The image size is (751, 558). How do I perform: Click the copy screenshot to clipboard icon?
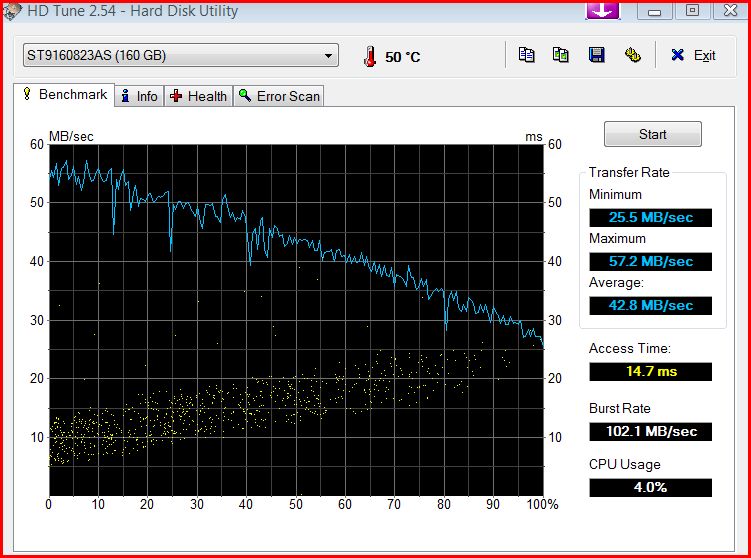coord(561,55)
